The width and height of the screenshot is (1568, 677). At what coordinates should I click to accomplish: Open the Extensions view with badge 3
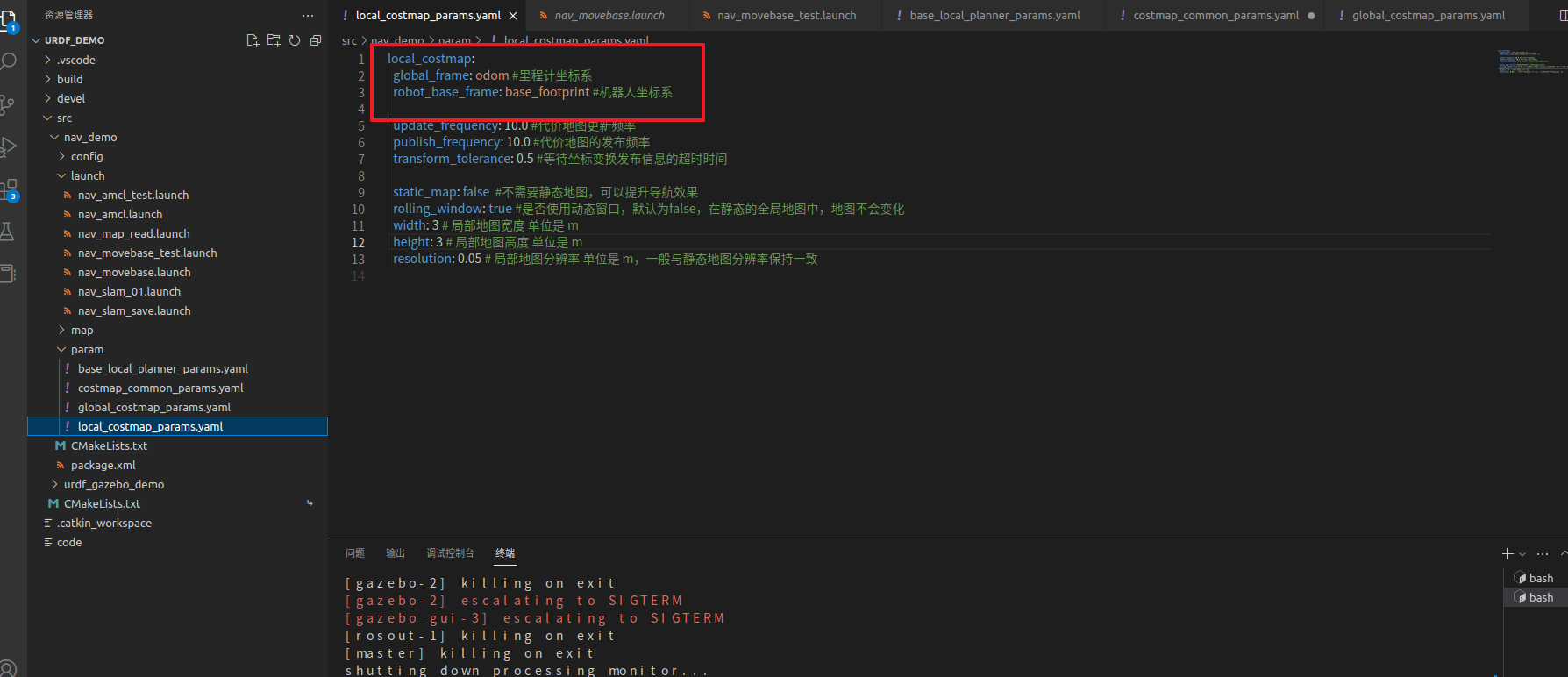[9, 190]
